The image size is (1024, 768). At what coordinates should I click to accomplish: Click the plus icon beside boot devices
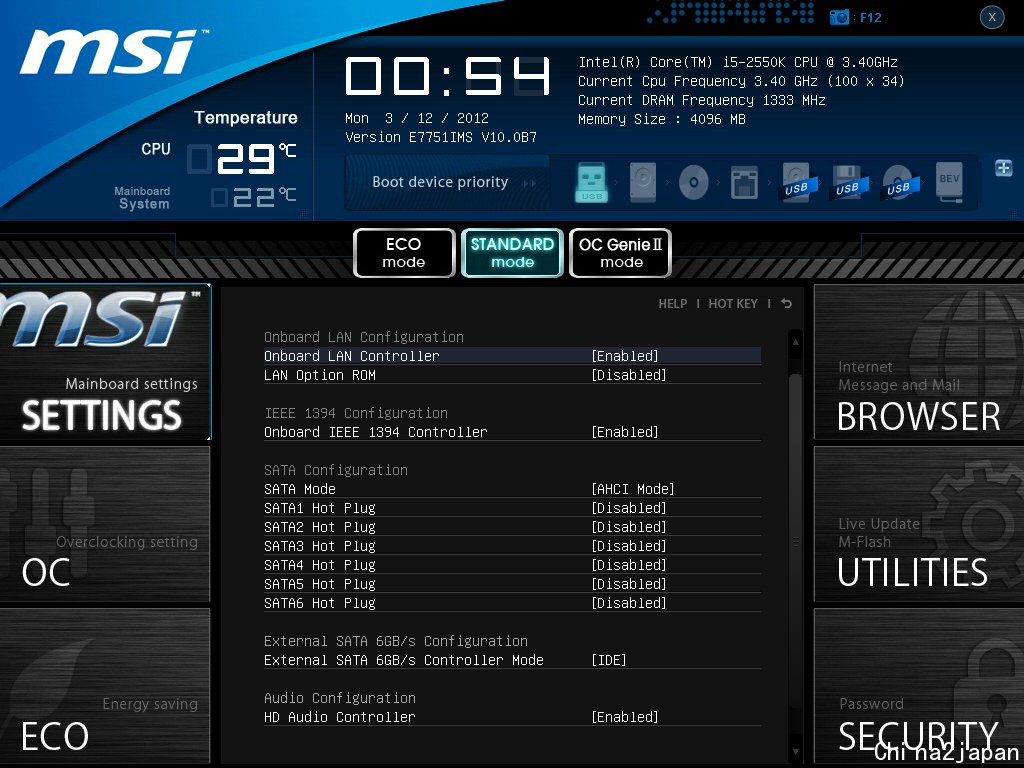click(x=1004, y=168)
